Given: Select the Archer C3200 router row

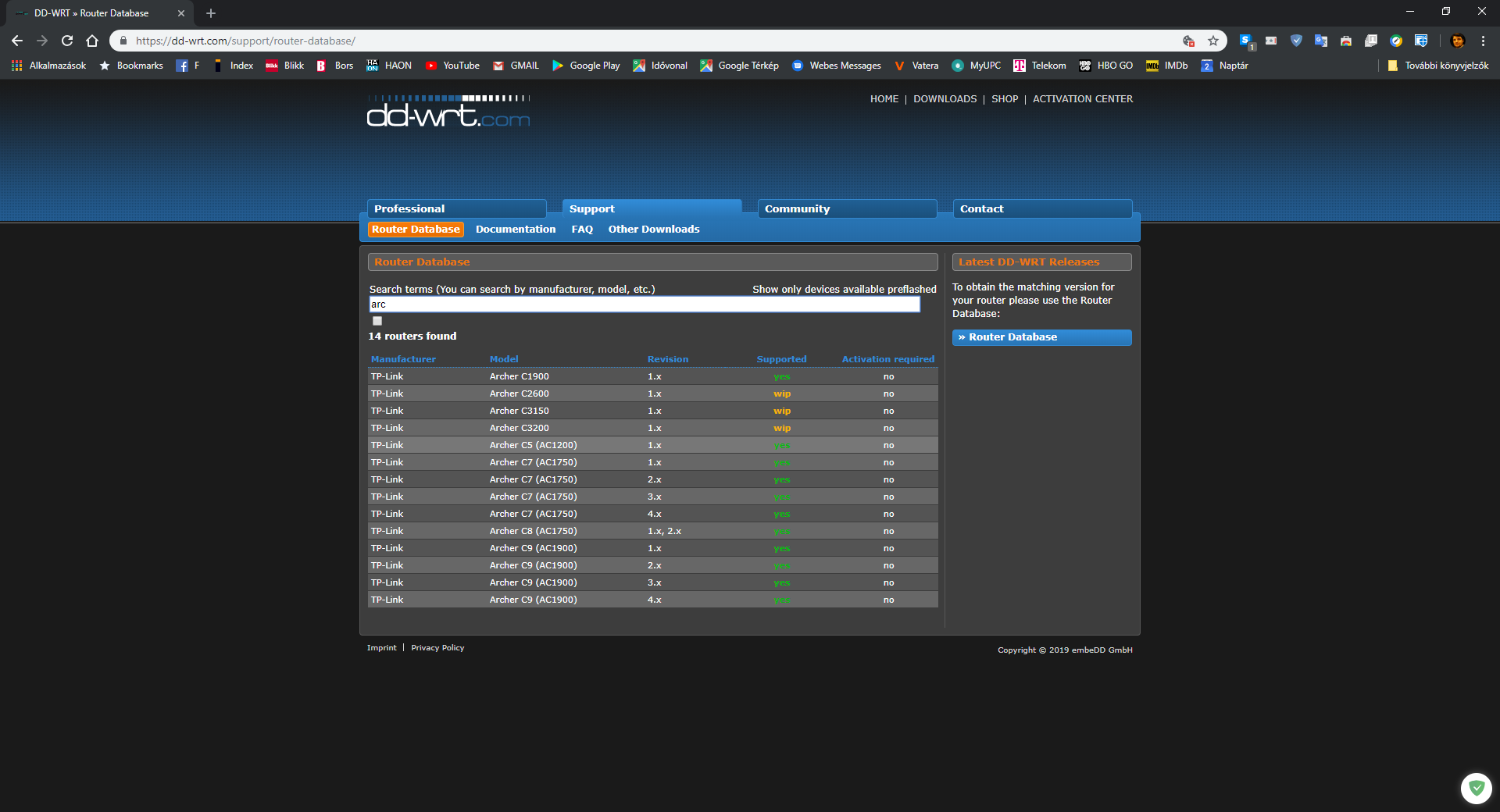Looking at the screenshot, I should tap(653, 428).
